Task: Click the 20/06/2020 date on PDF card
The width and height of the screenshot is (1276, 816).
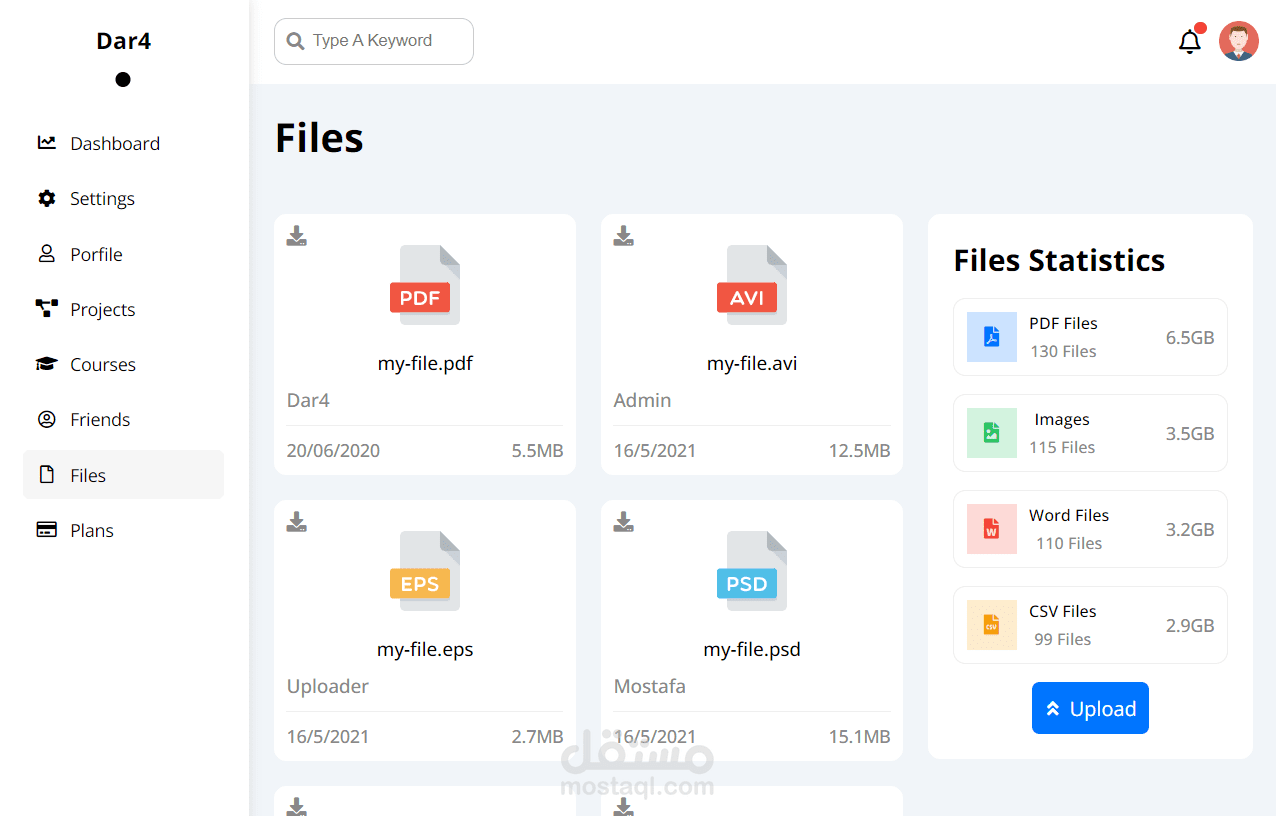Action: [x=333, y=451]
